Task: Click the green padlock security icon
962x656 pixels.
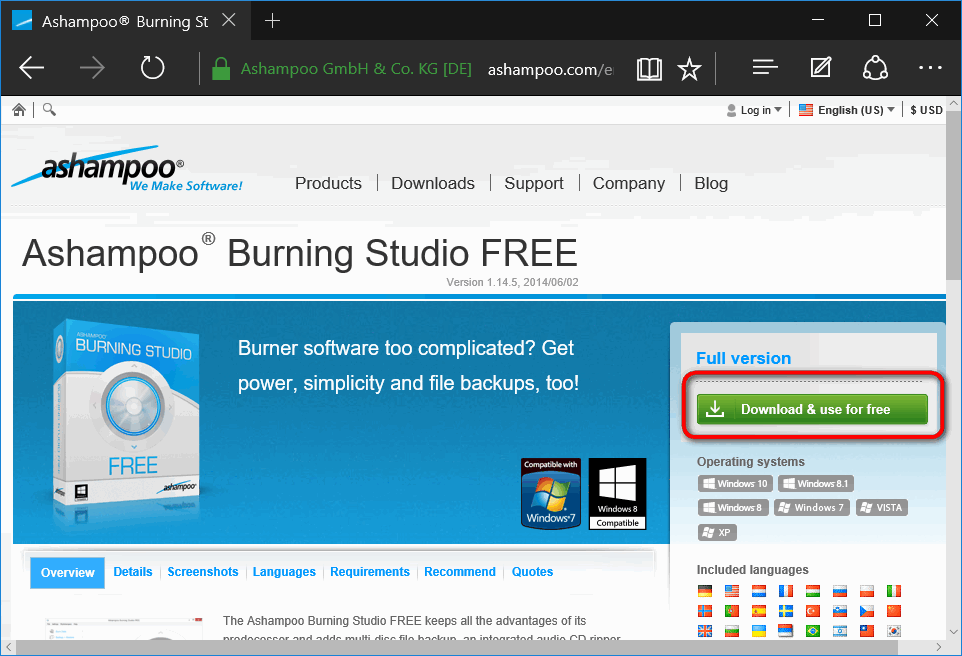Action: coord(220,68)
